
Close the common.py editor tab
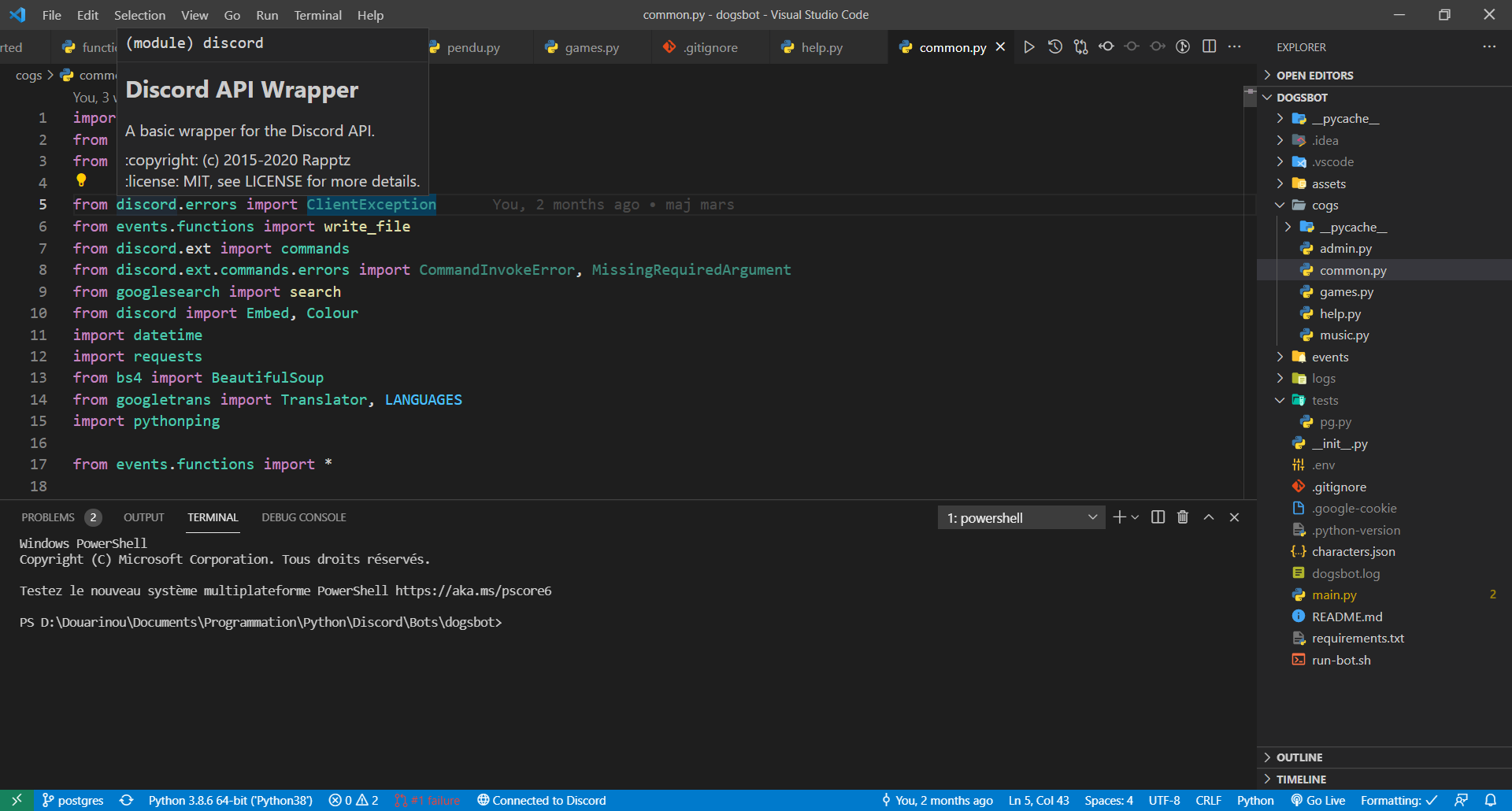coord(1000,46)
